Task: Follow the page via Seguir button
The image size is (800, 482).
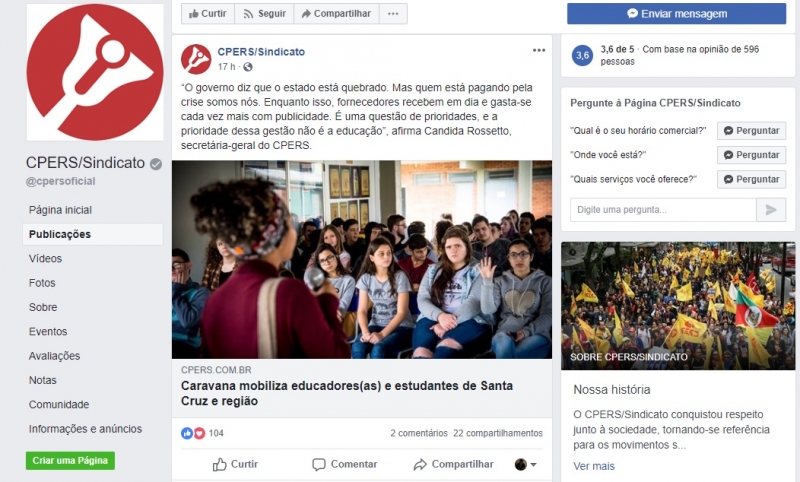Action: click(x=264, y=14)
